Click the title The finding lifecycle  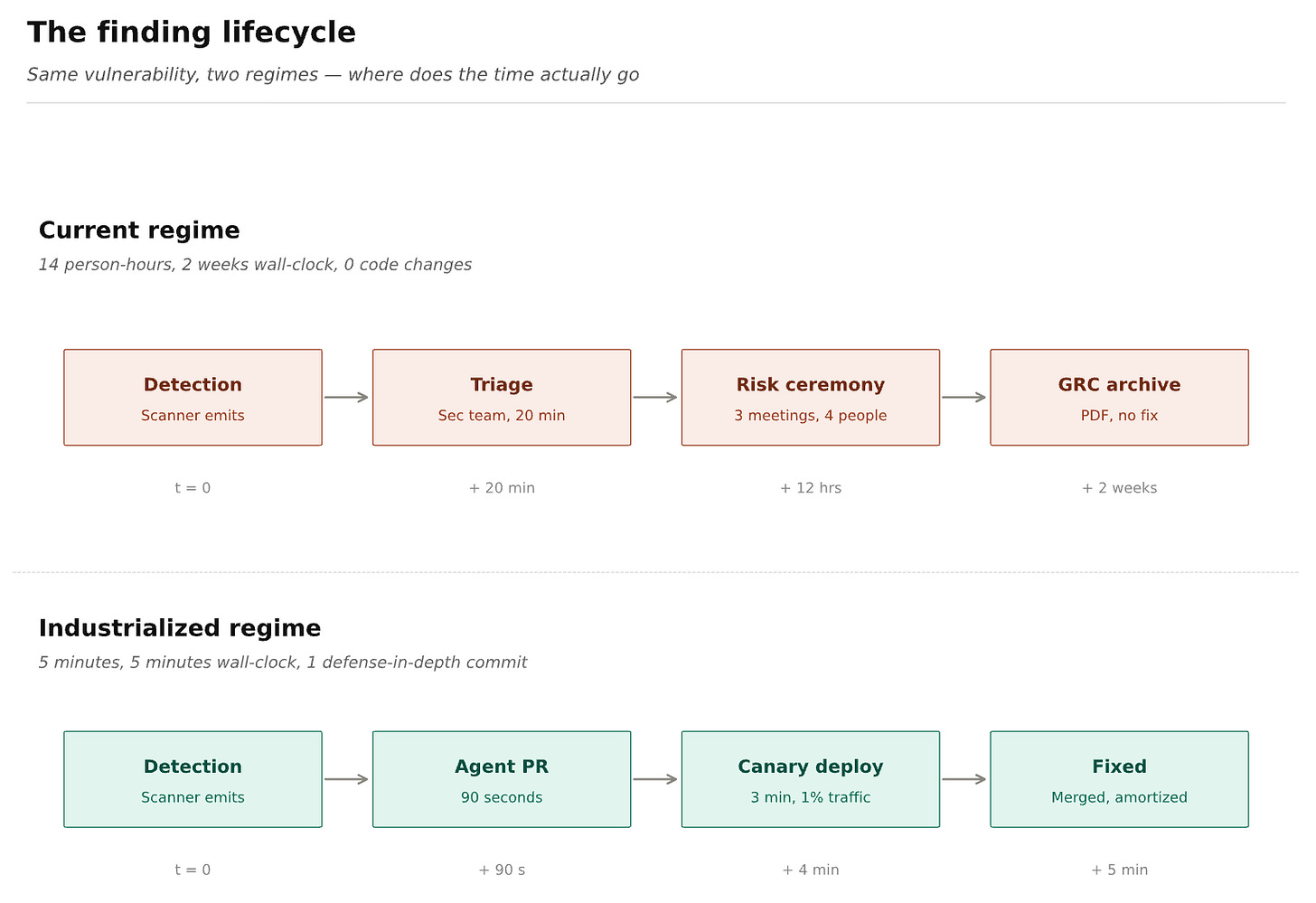[x=192, y=33]
